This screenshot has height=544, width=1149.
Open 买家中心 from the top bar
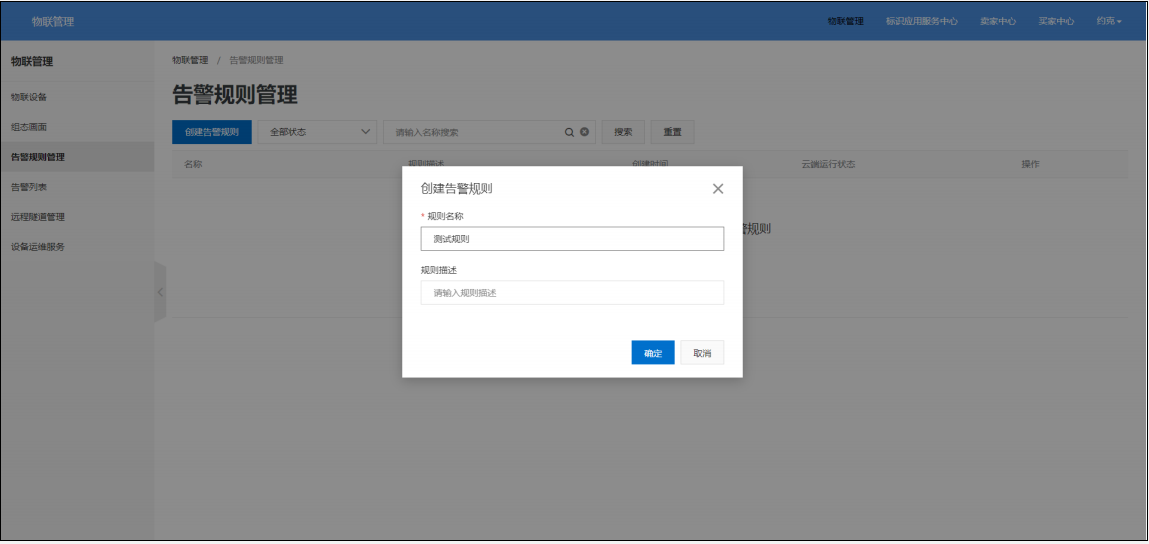point(1056,21)
